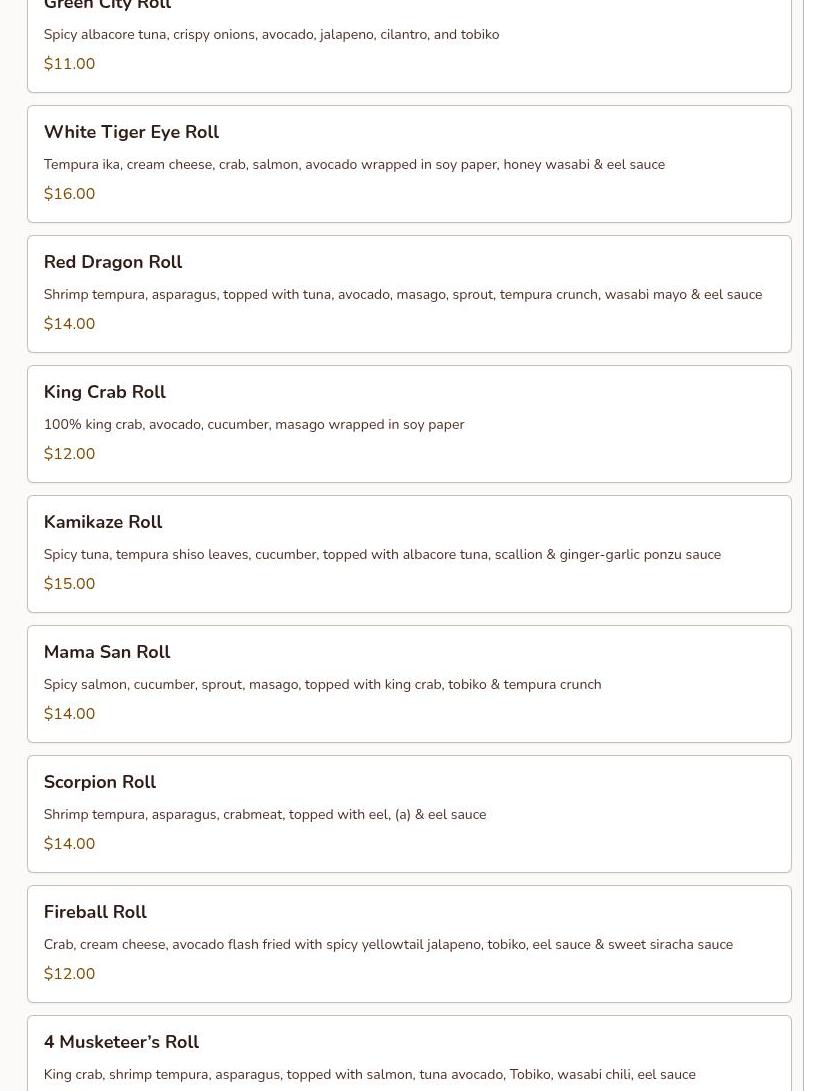Image resolution: width=824 pixels, height=1091 pixels.
Task: Select the Red Dragon Roll heading
Action: point(113,262)
